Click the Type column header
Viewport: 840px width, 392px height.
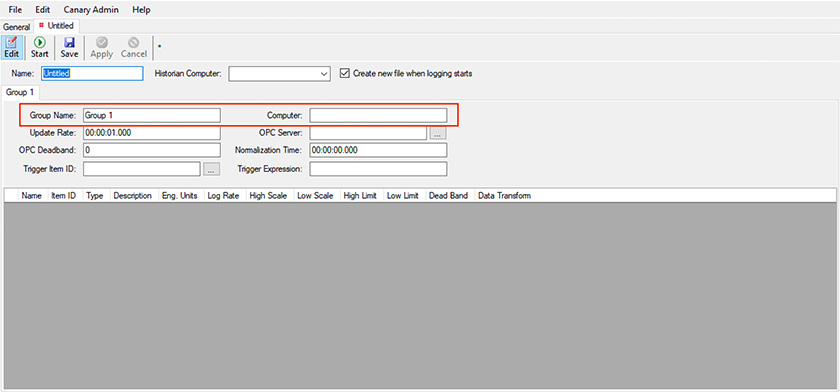pyautogui.click(x=95, y=195)
